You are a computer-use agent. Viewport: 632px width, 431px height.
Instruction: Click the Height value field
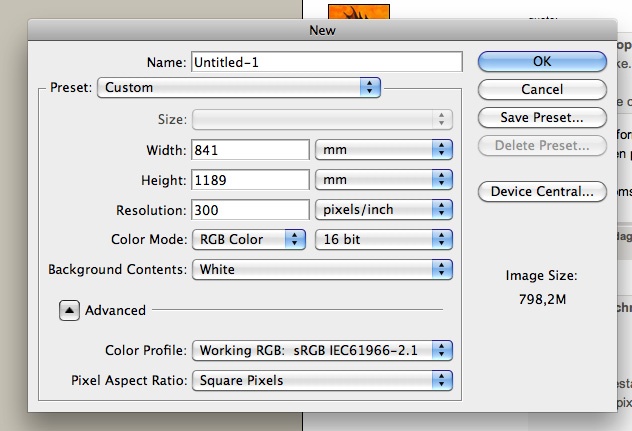(x=249, y=180)
